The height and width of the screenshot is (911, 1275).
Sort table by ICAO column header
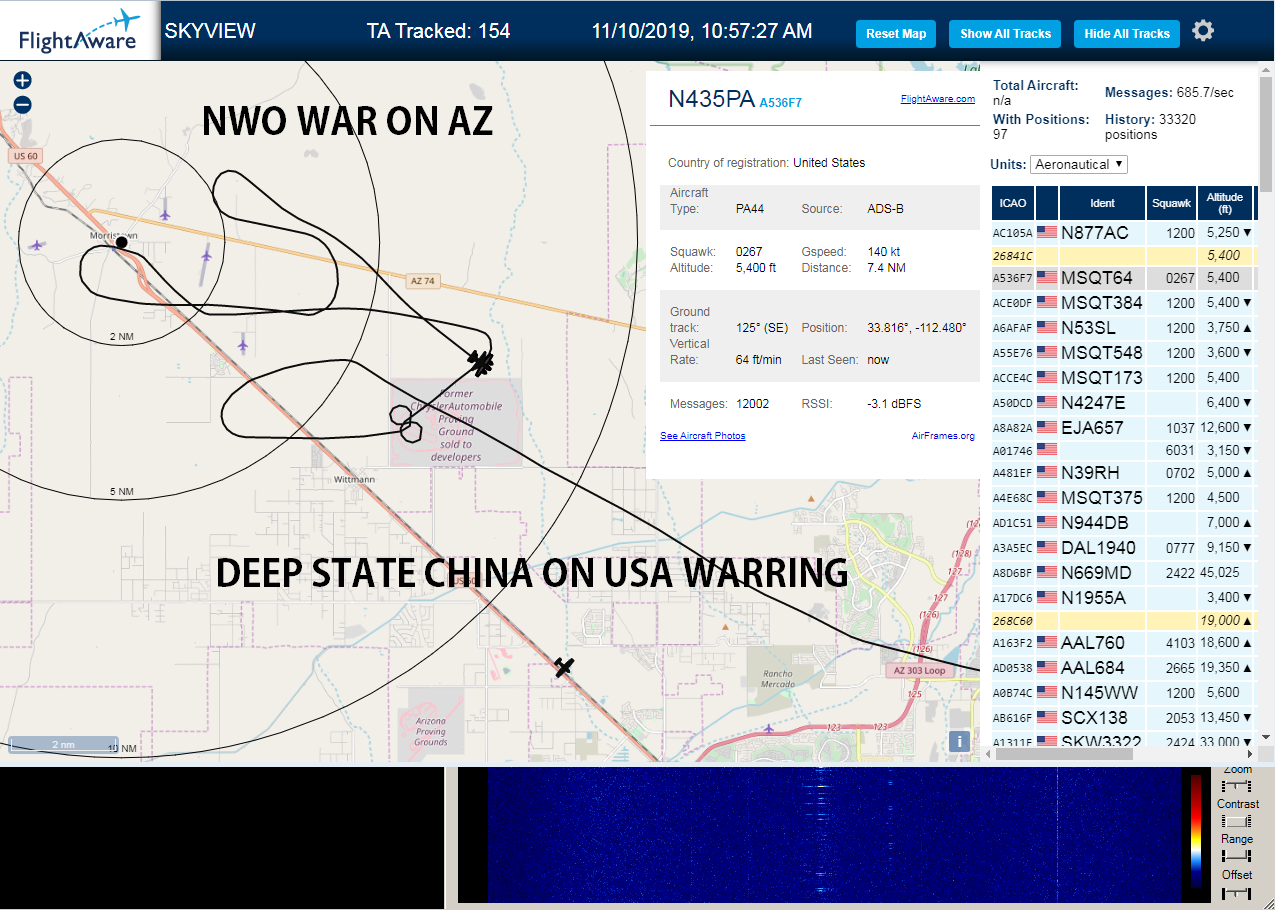coord(1012,203)
